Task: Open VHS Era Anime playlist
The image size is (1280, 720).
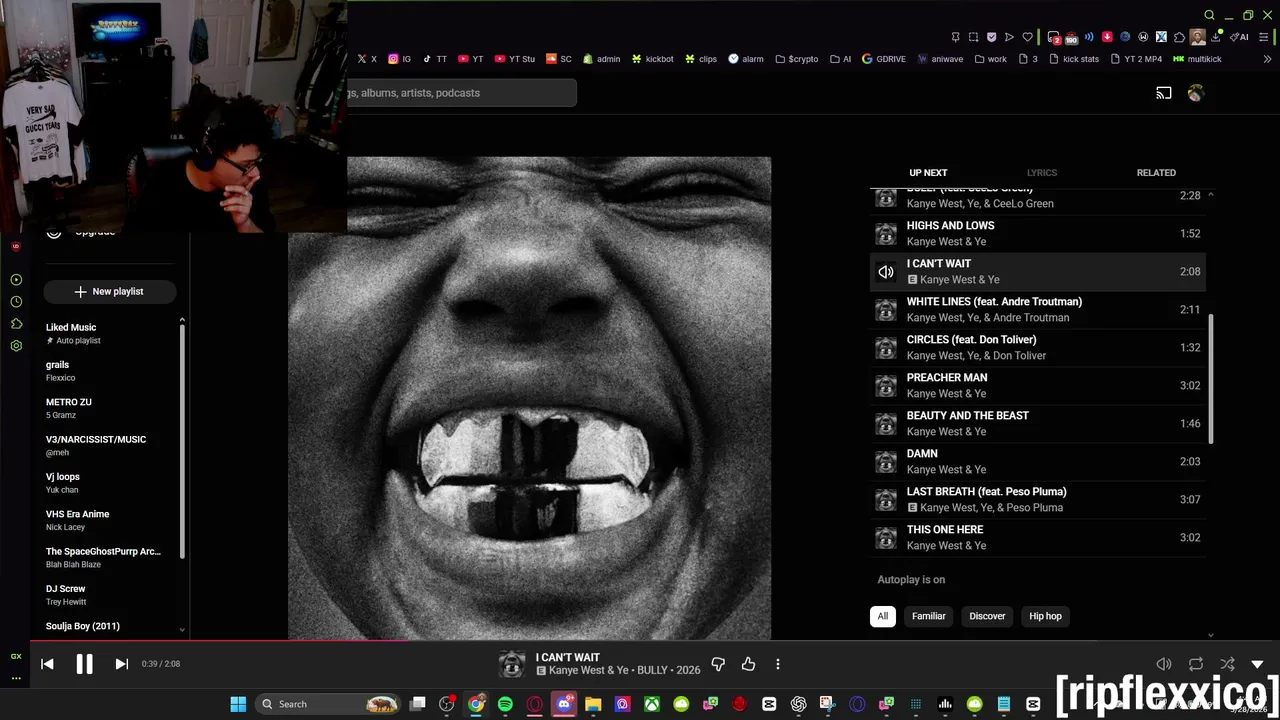Action: point(110,520)
